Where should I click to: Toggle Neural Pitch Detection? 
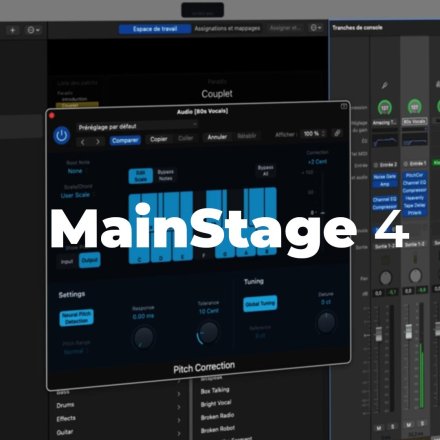[77, 318]
